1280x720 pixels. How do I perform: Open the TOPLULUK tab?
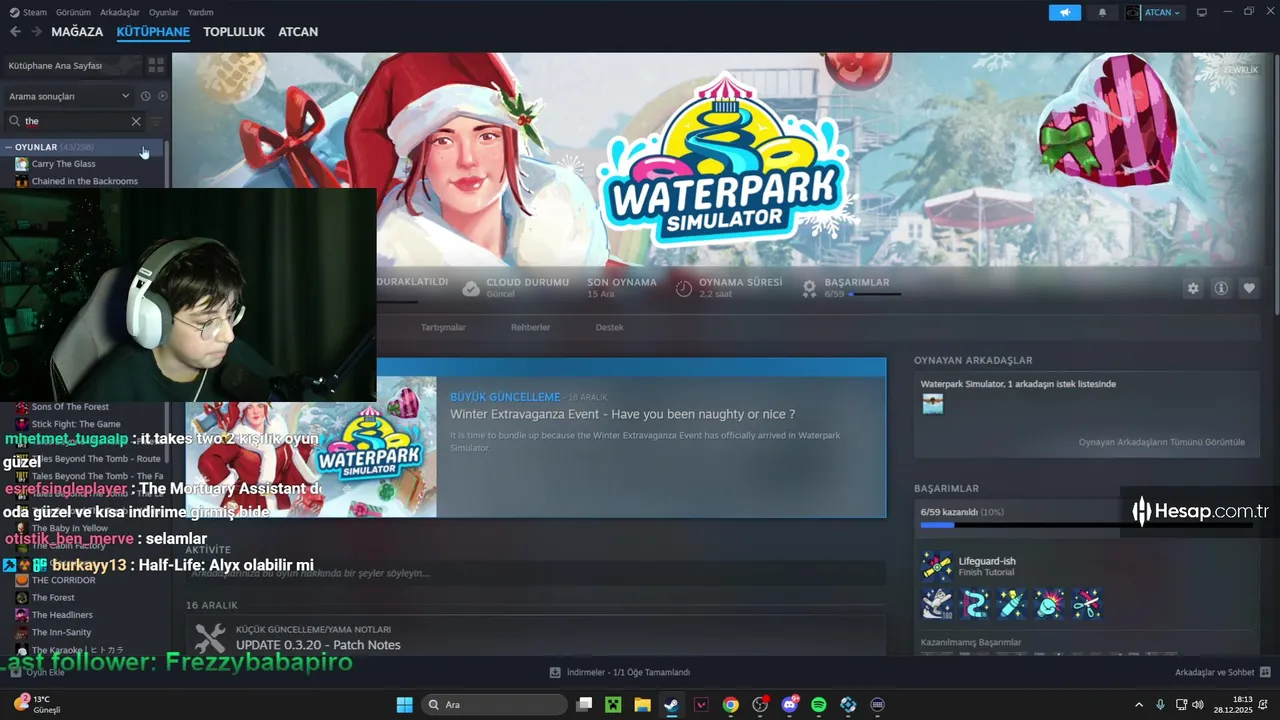[x=234, y=32]
